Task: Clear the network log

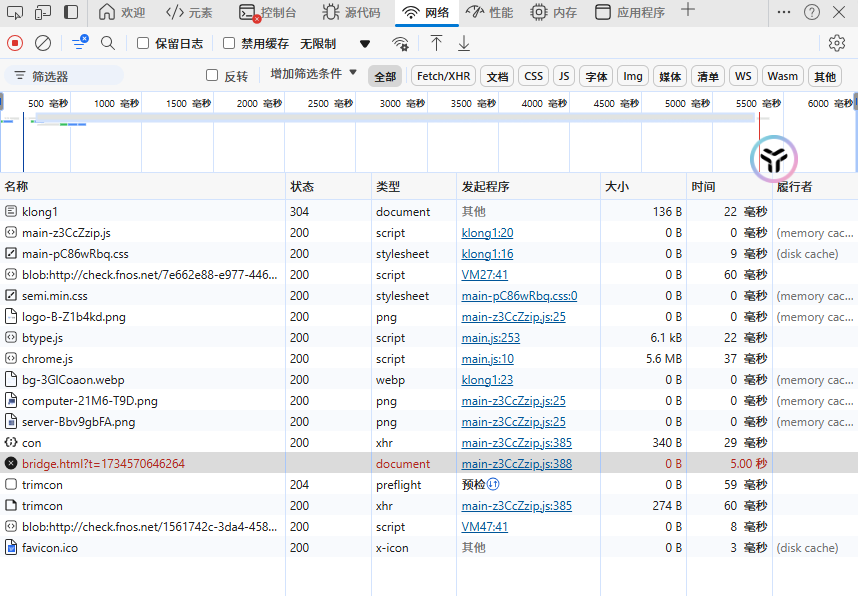Action: (43, 43)
